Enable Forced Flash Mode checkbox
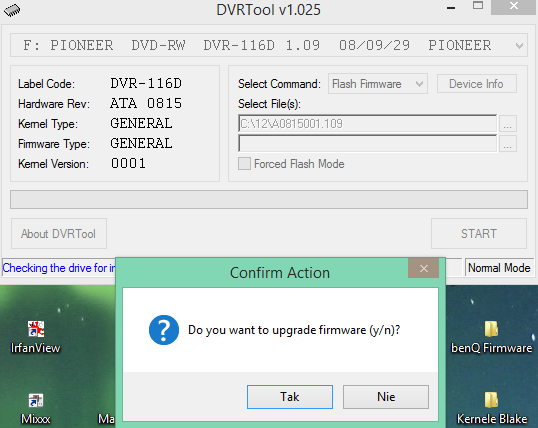 coord(244,164)
